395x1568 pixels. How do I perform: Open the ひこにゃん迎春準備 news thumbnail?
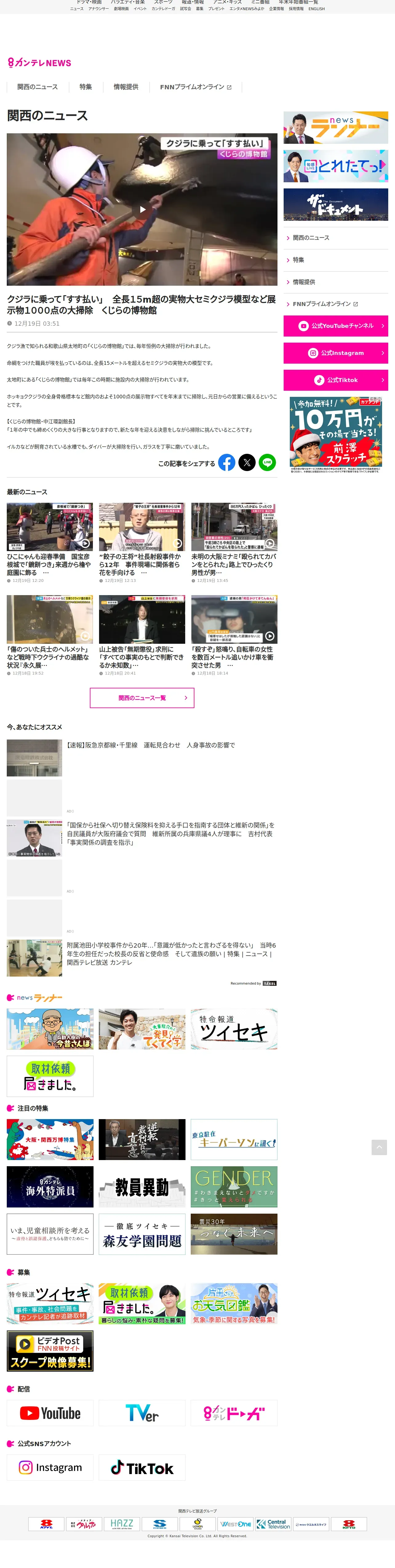pyautogui.click(x=50, y=526)
